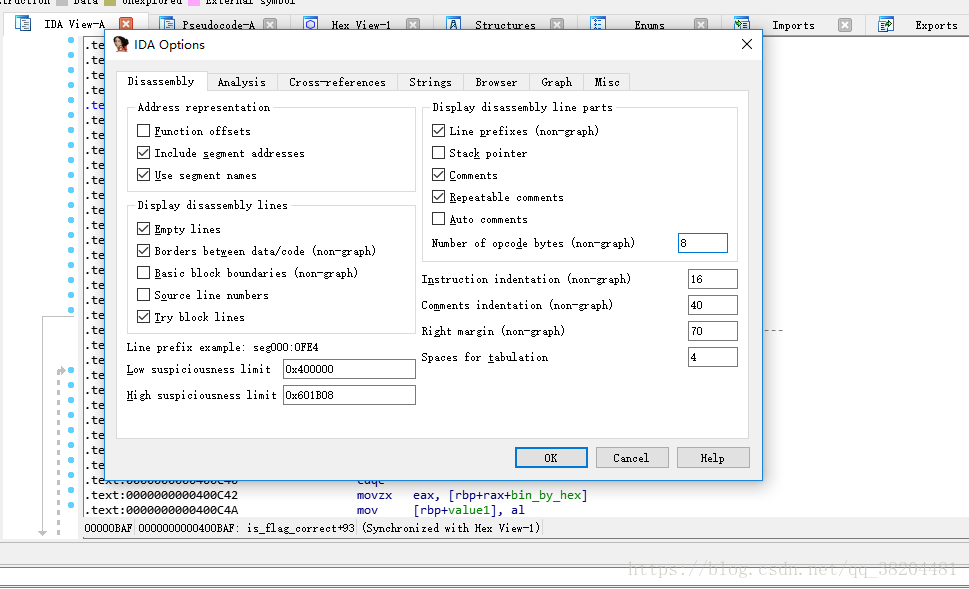This screenshot has height=589, width=969.
Task: Close the Hex View-1 tab
Action: [413, 25]
